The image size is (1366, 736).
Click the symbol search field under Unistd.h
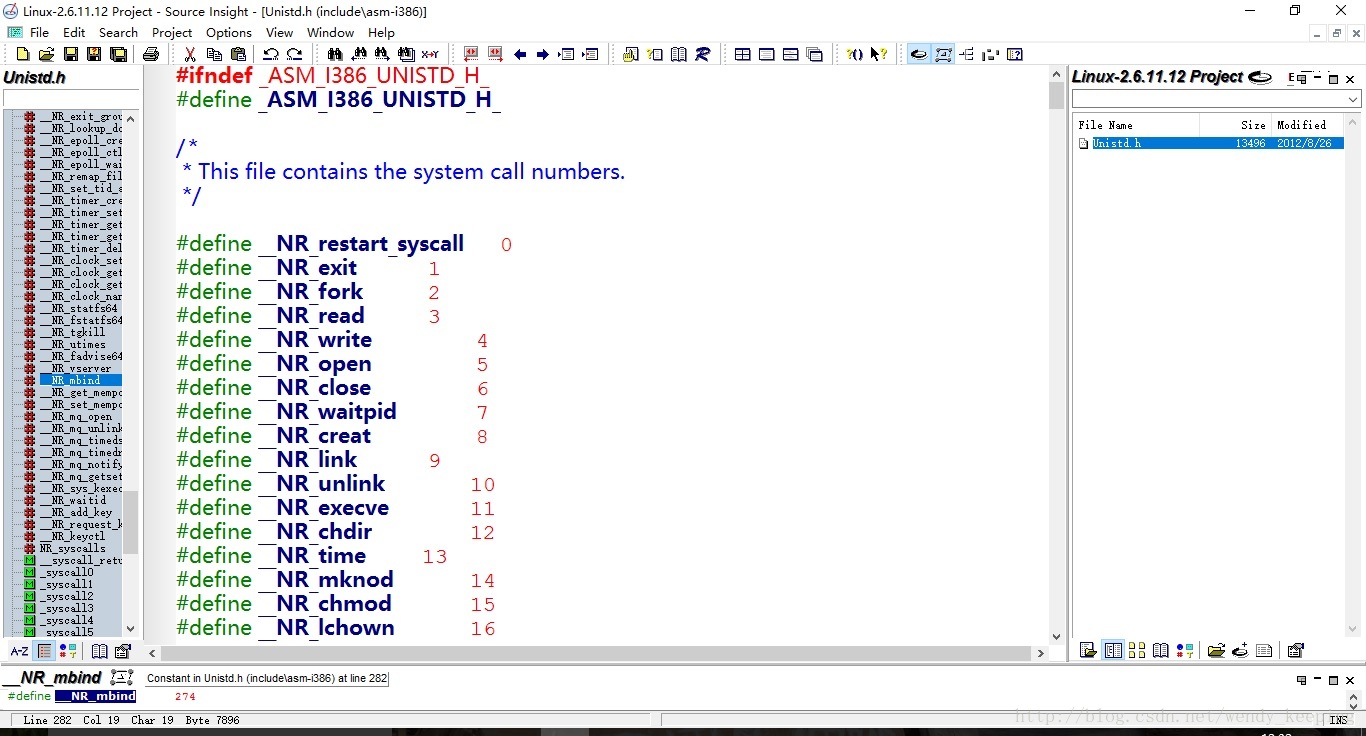pyautogui.click(x=71, y=98)
